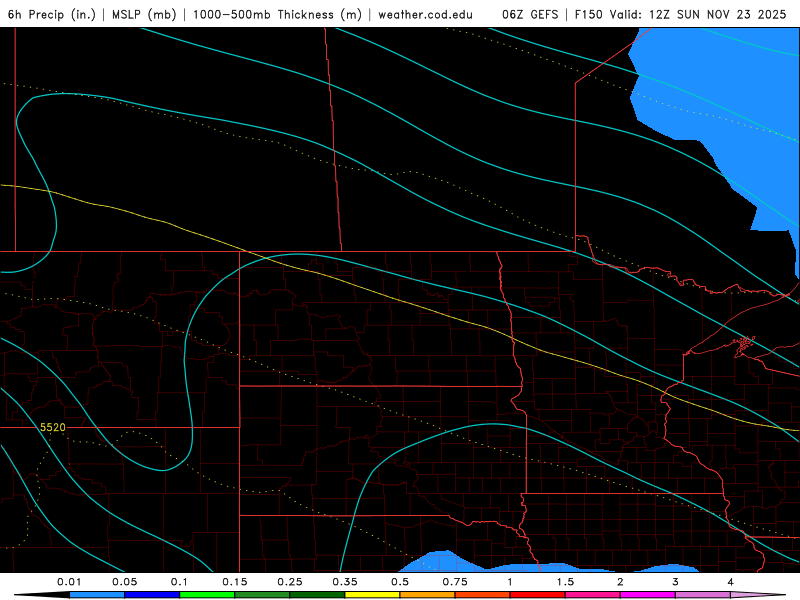800x600 pixels.
Task: Select the violet 3–4 legend color
Action: tap(703, 595)
